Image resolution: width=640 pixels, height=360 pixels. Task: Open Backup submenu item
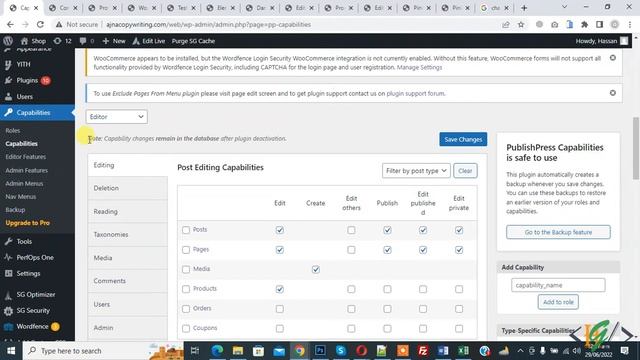[x=15, y=210]
